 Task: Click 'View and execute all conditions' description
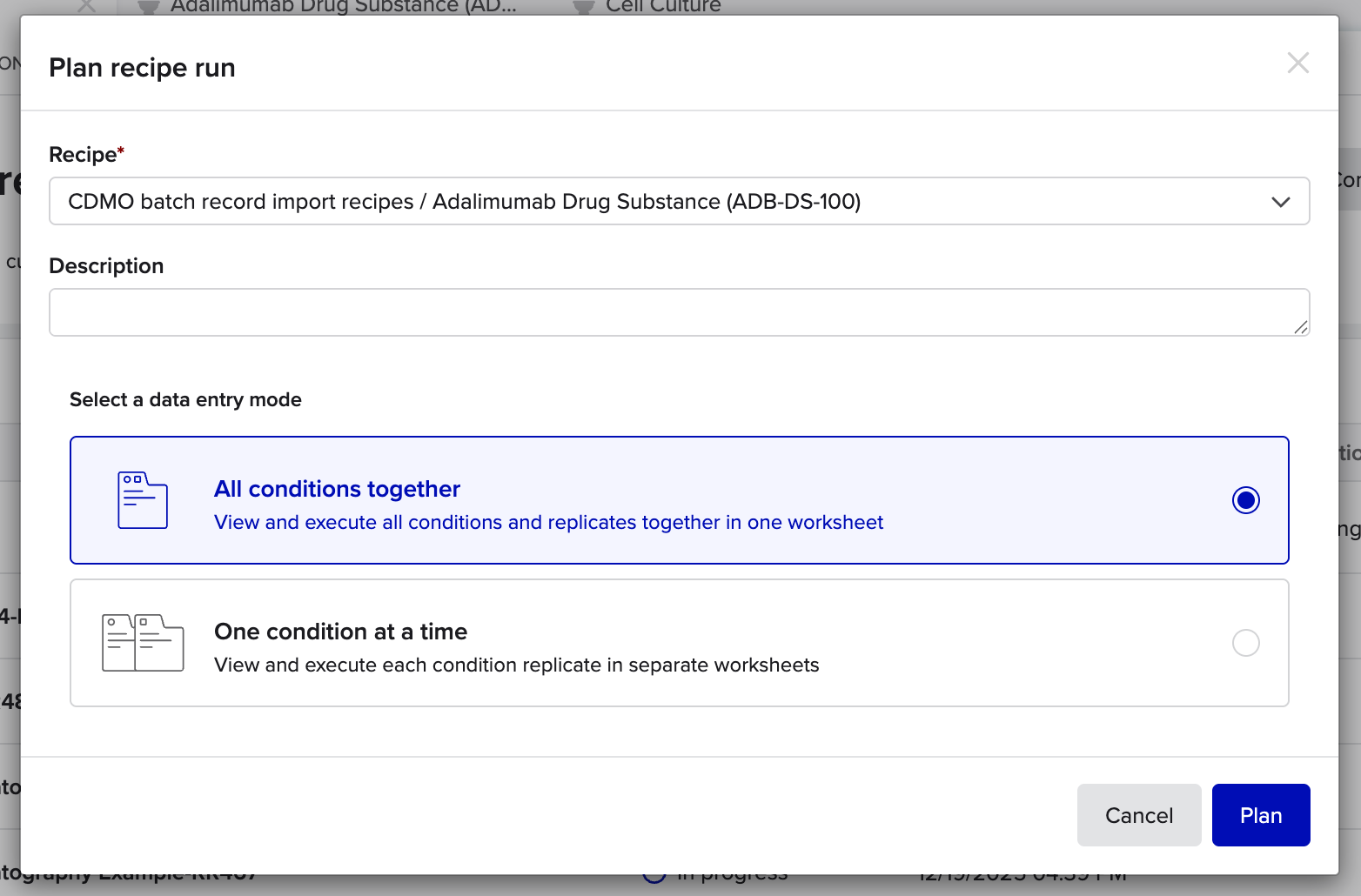click(x=548, y=522)
